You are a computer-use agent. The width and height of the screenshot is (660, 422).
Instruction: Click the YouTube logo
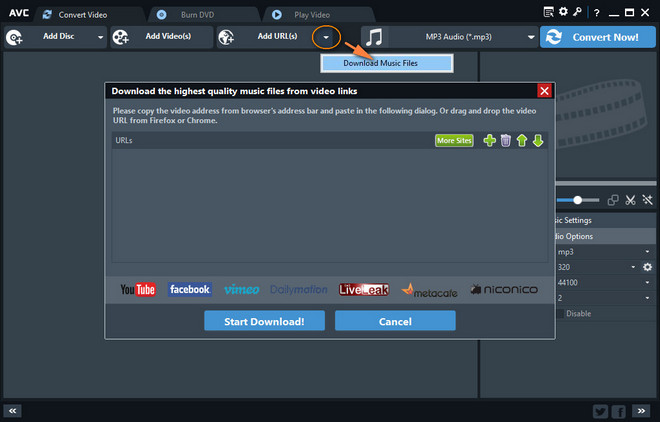pyautogui.click(x=138, y=289)
